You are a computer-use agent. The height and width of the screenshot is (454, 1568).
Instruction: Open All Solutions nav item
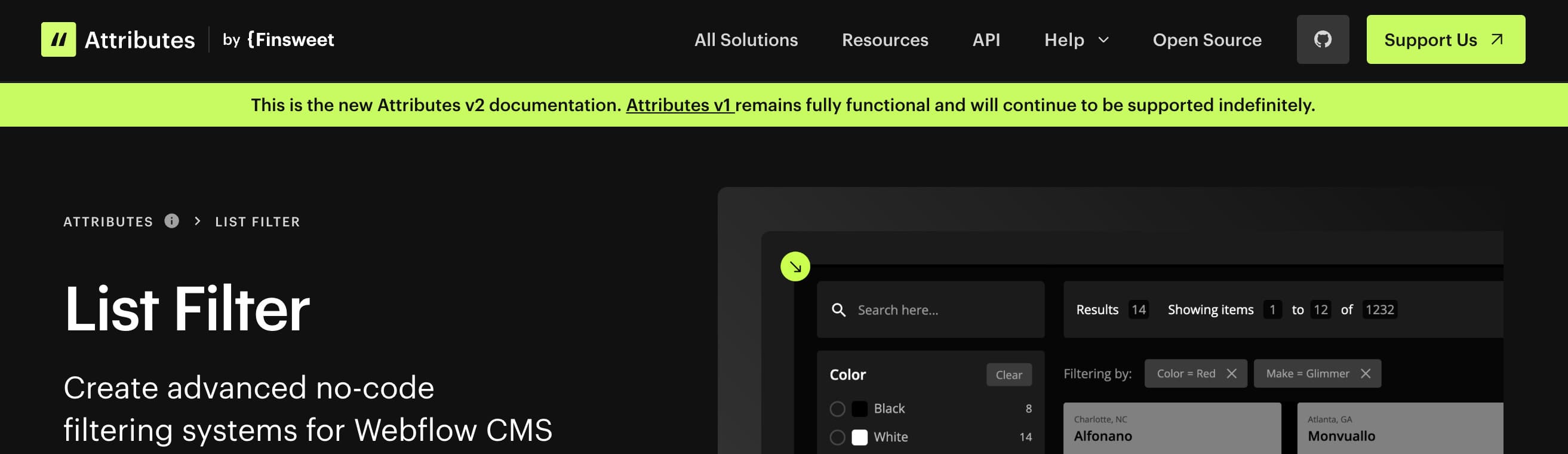pos(746,40)
